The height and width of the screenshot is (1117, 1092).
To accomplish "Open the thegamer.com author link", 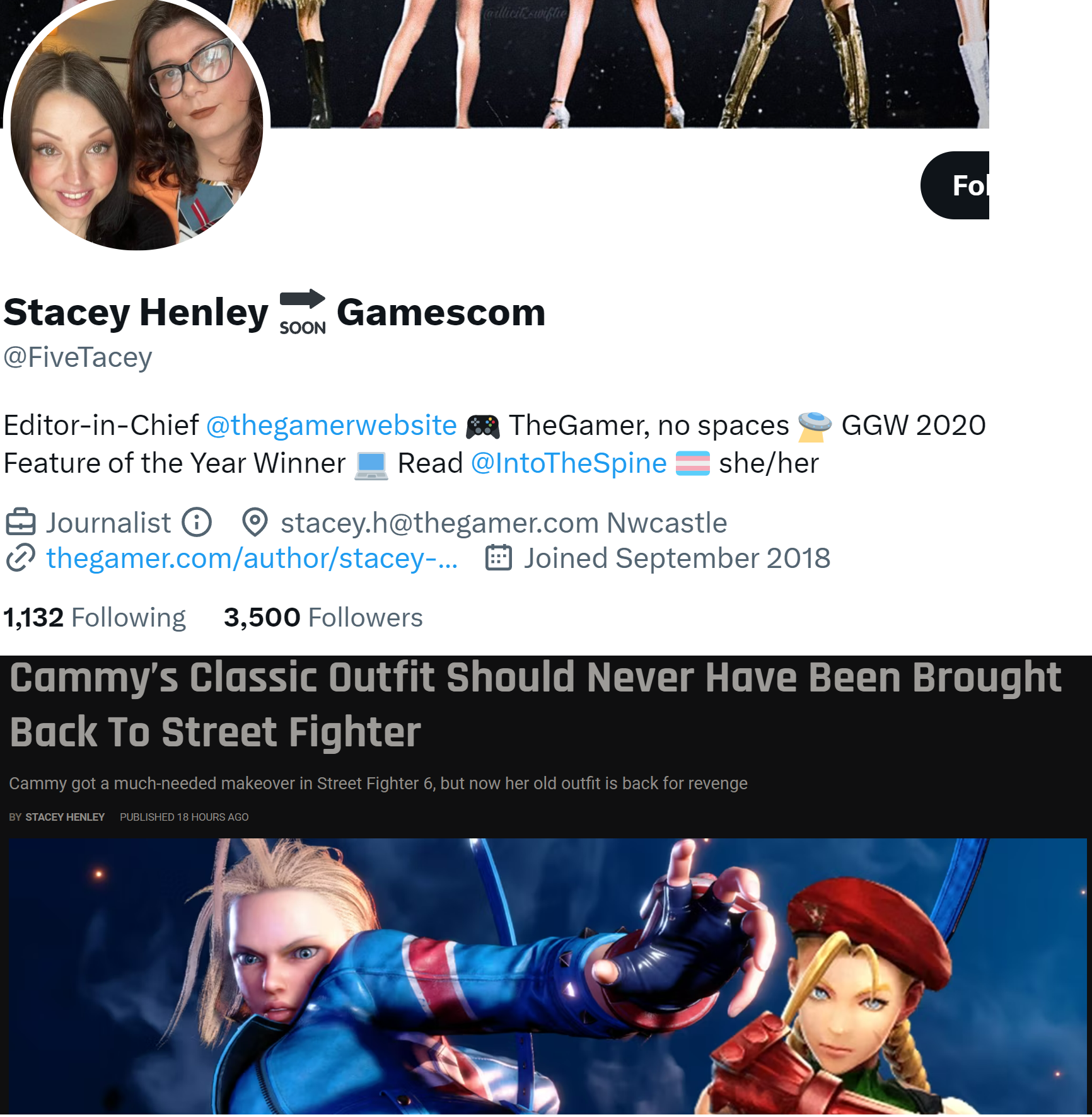I will [x=252, y=558].
